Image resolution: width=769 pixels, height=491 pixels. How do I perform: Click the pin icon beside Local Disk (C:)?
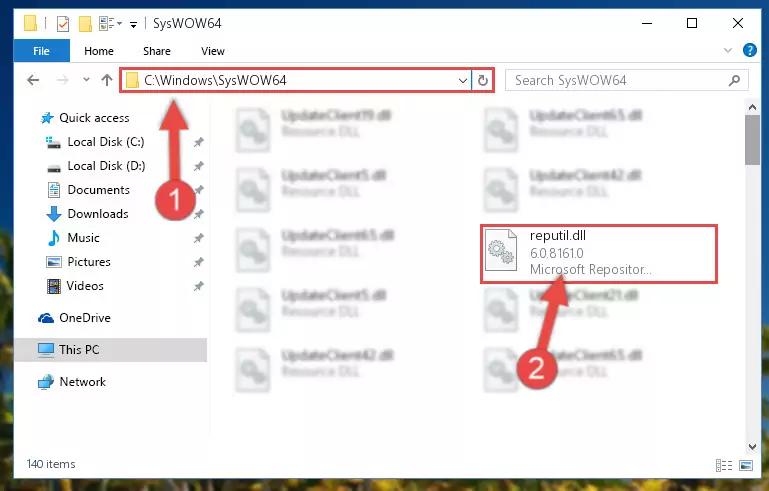pos(199,142)
